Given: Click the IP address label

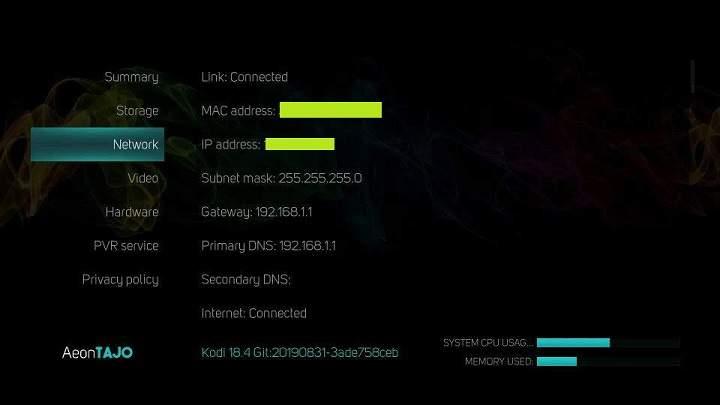Looking at the screenshot, I should pos(231,145).
